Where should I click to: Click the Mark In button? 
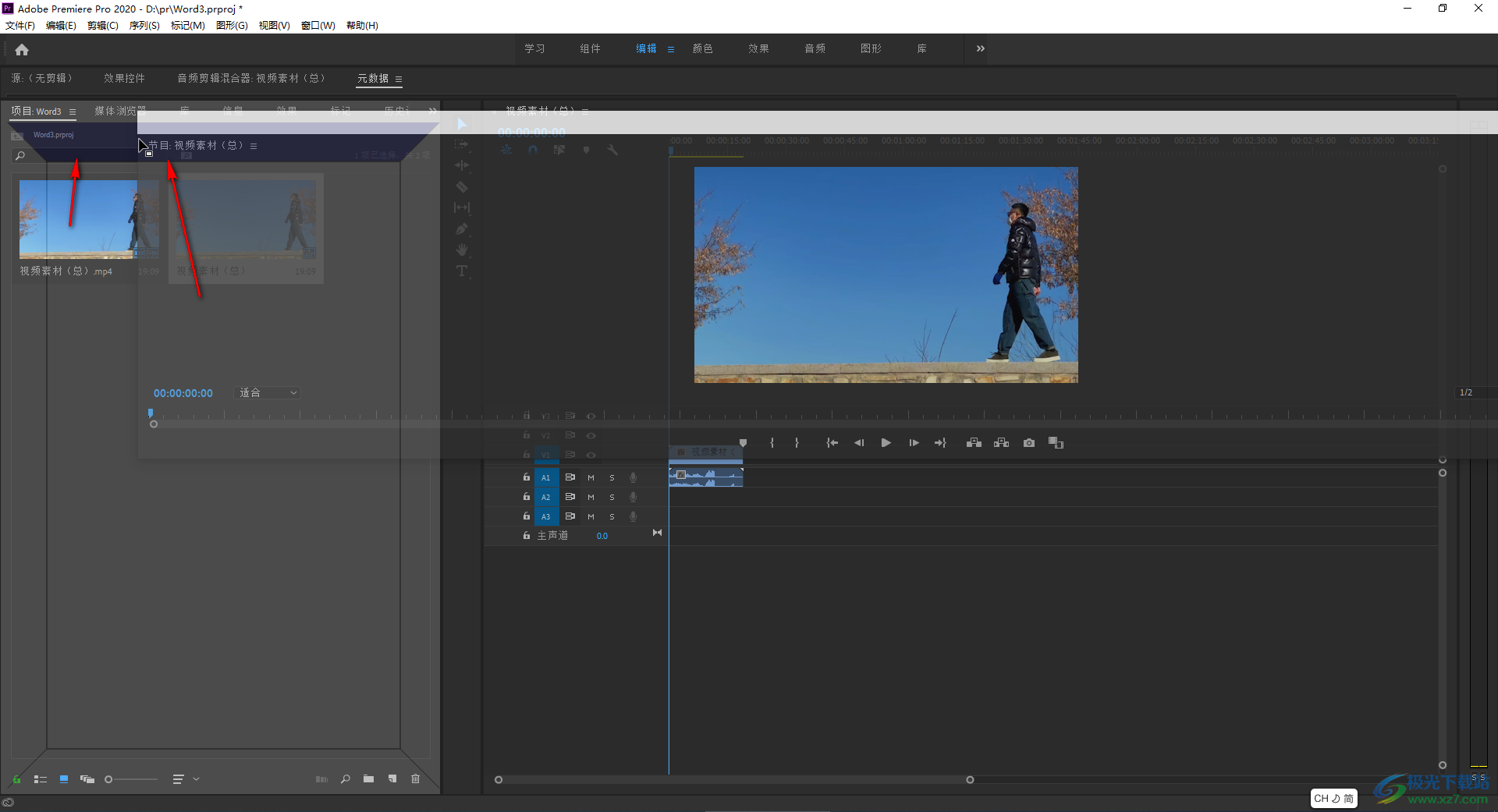(772, 443)
